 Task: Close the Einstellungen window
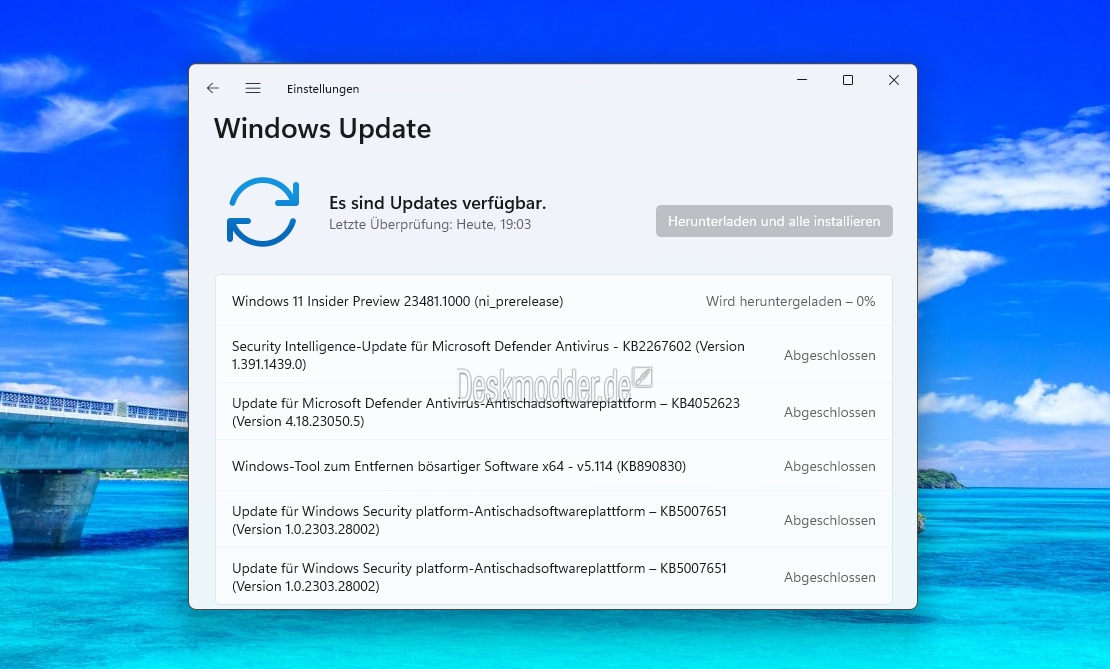(x=893, y=80)
